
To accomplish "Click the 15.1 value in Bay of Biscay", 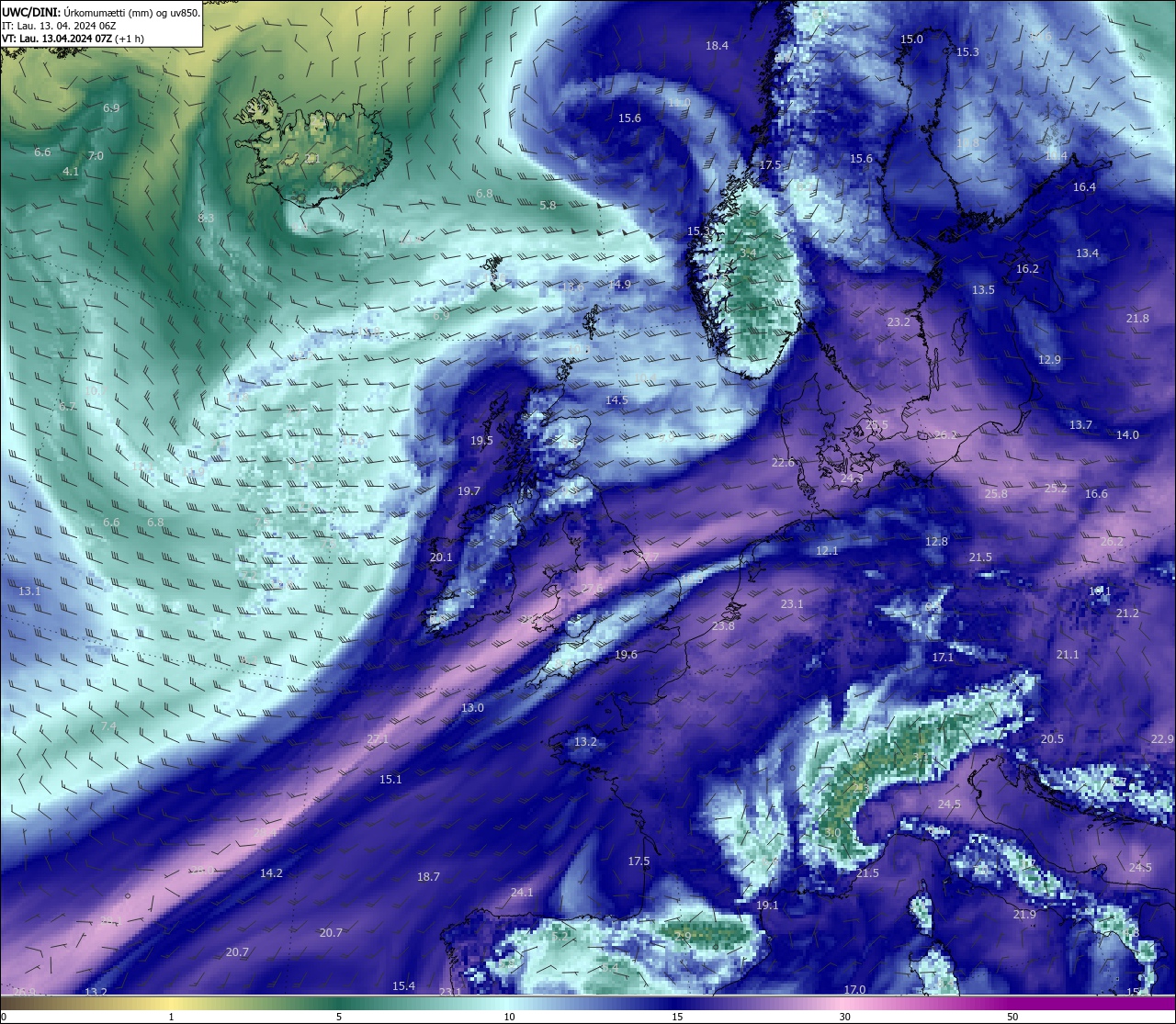I will click(x=390, y=780).
